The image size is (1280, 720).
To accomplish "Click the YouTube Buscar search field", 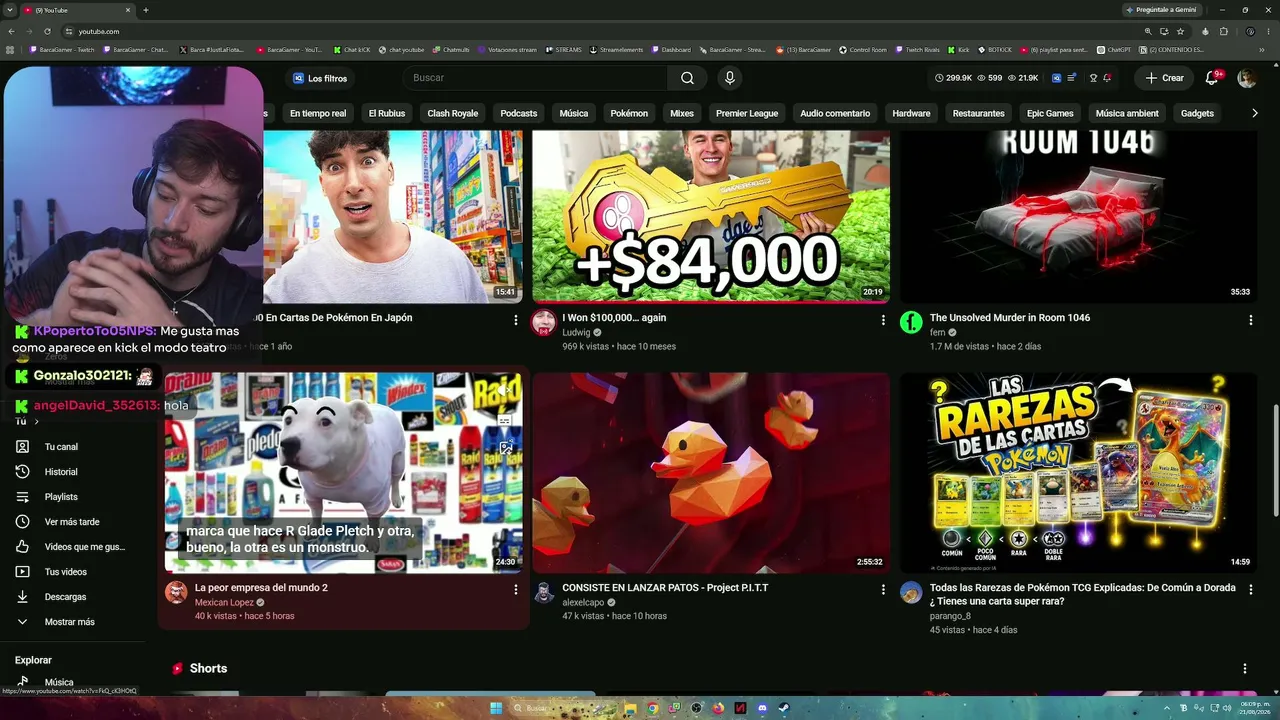I will [x=536, y=78].
